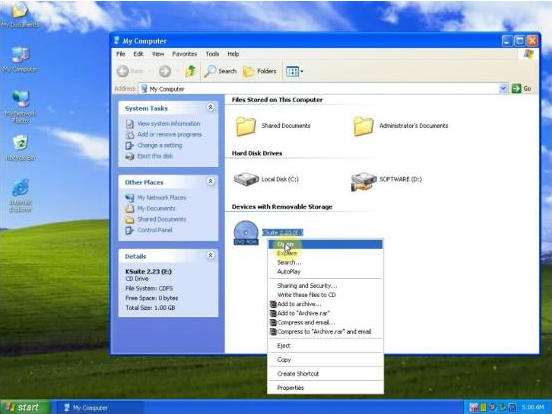Click the system tray clock
This screenshot has height=414, width=552.
point(533,407)
